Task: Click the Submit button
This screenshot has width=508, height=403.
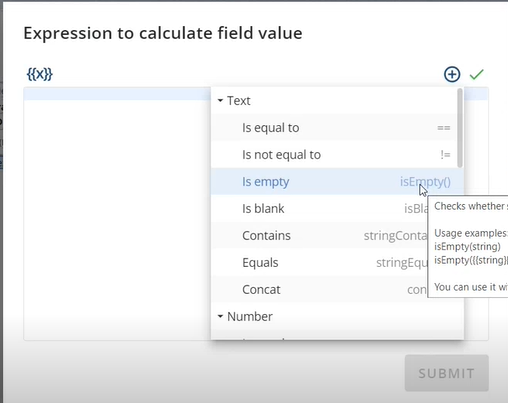Action: [x=447, y=373]
